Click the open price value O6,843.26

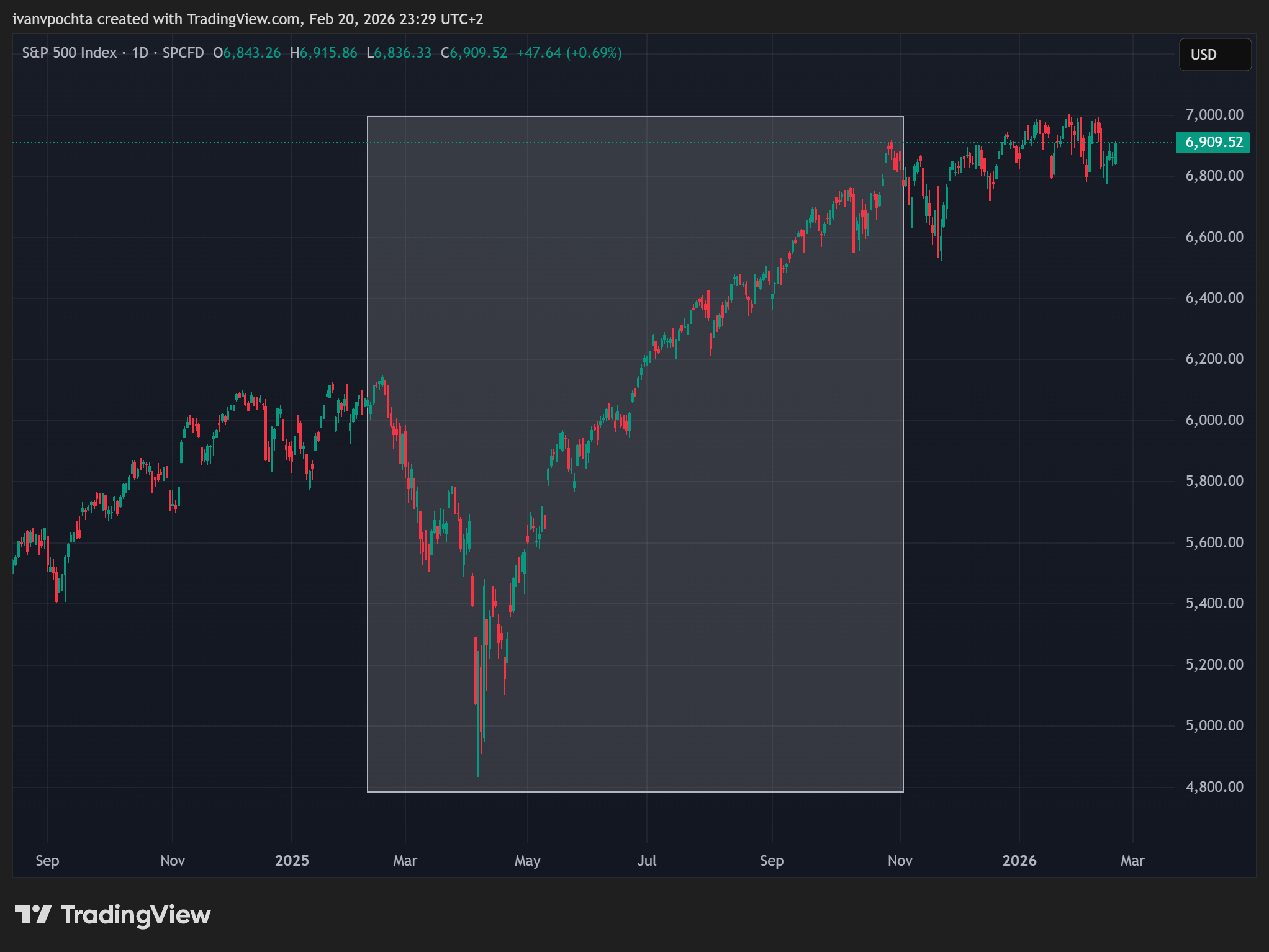pos(246,53)
